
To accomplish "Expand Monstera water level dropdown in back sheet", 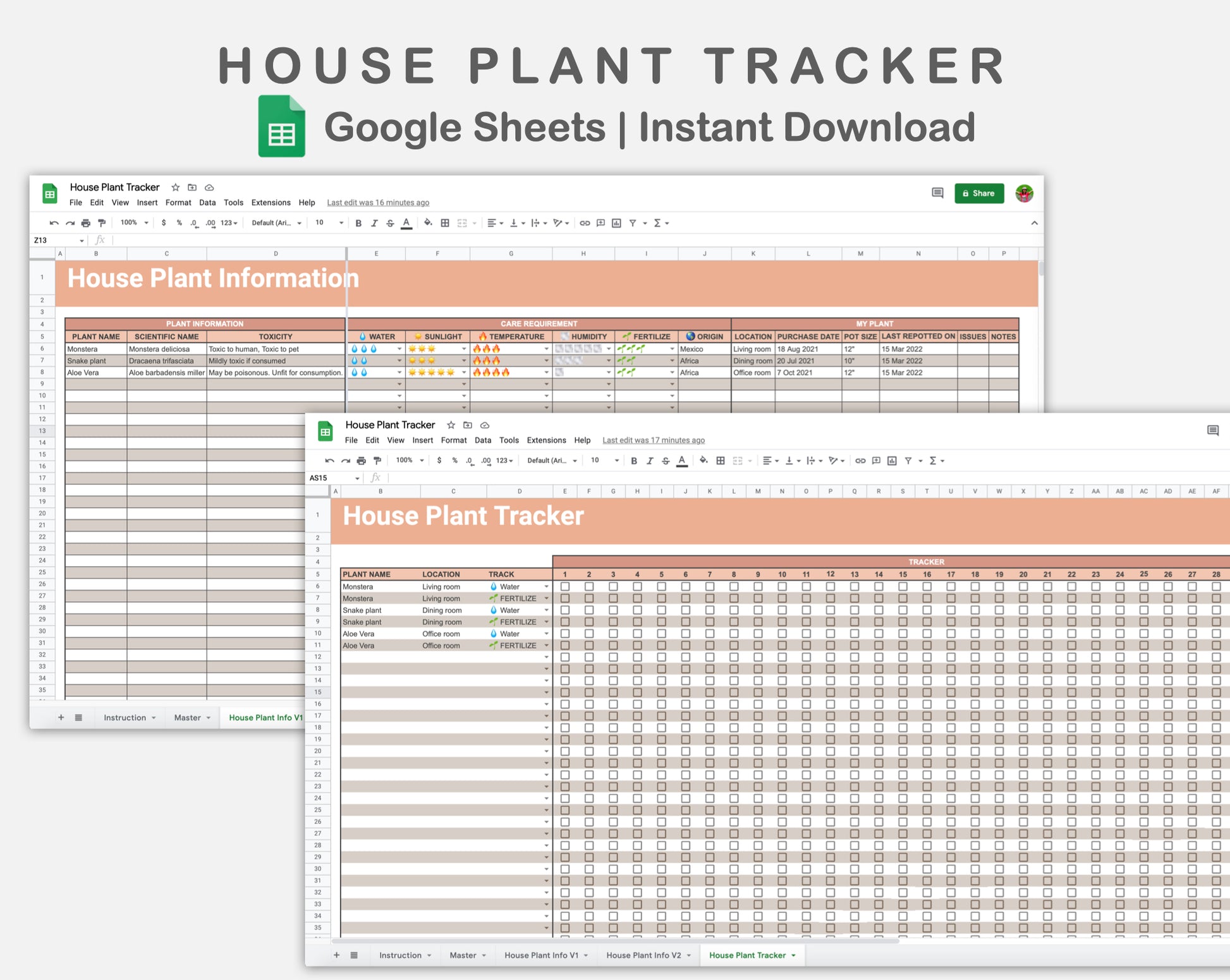I will pyautogui.click(x=399, y=349).
